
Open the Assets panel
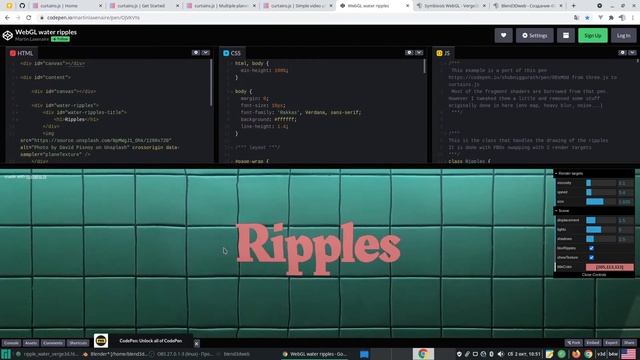click(31, 343)
